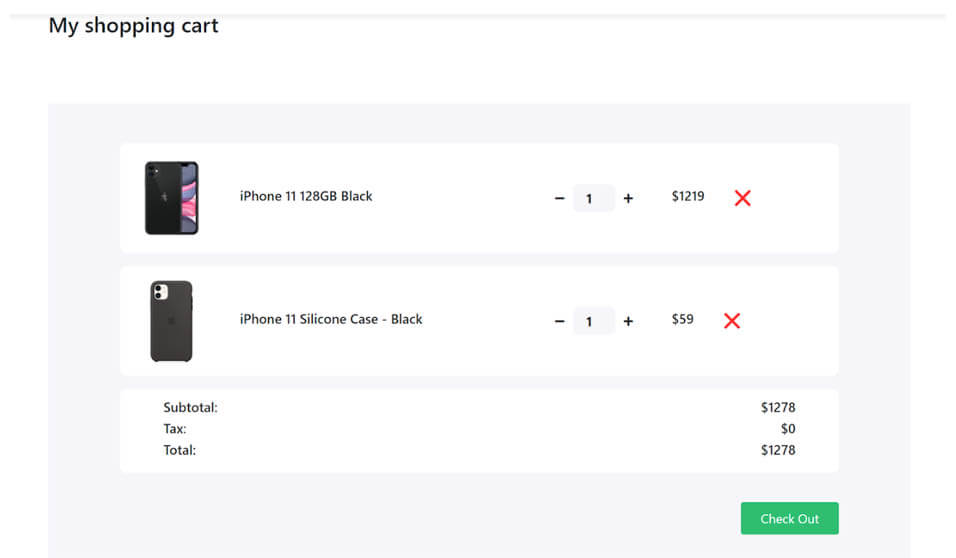The image size is (956, 558).
Task: Increase Silicone Case quantity with plus
Action: 628,321
